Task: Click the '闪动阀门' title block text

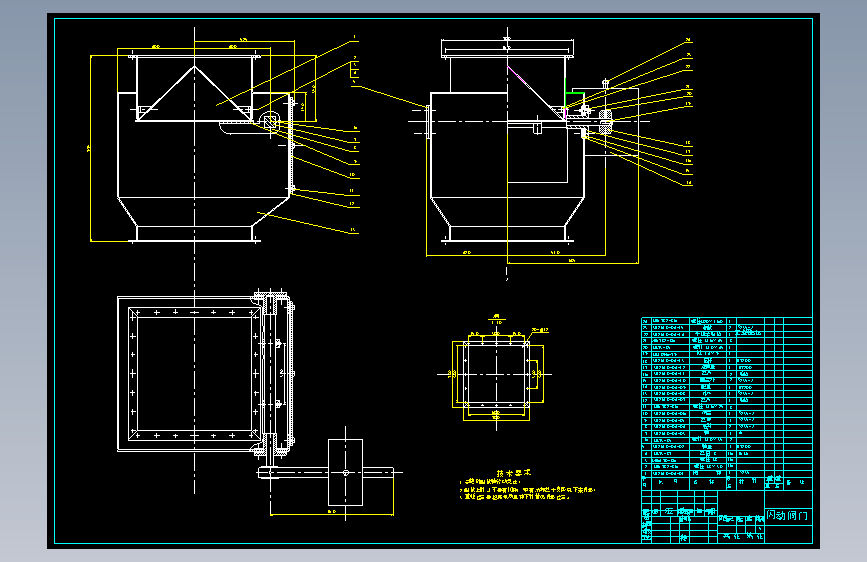Action: pos(787,516)
